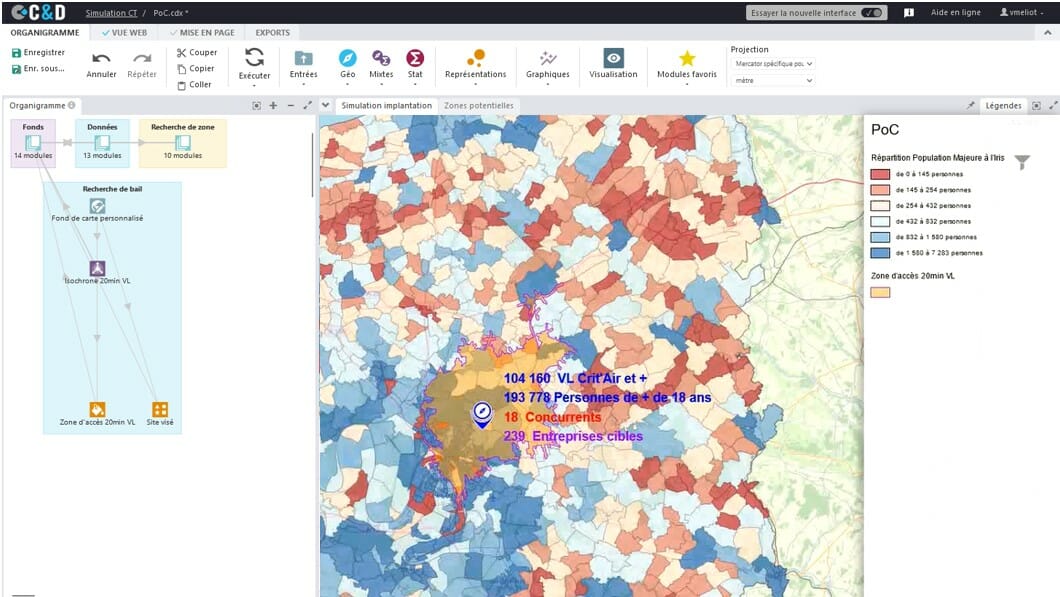The height and width of the screenshot is (597, 1060).
Task: Click the Zone d'accès 20min VL legend swatch
Action: 881,292
